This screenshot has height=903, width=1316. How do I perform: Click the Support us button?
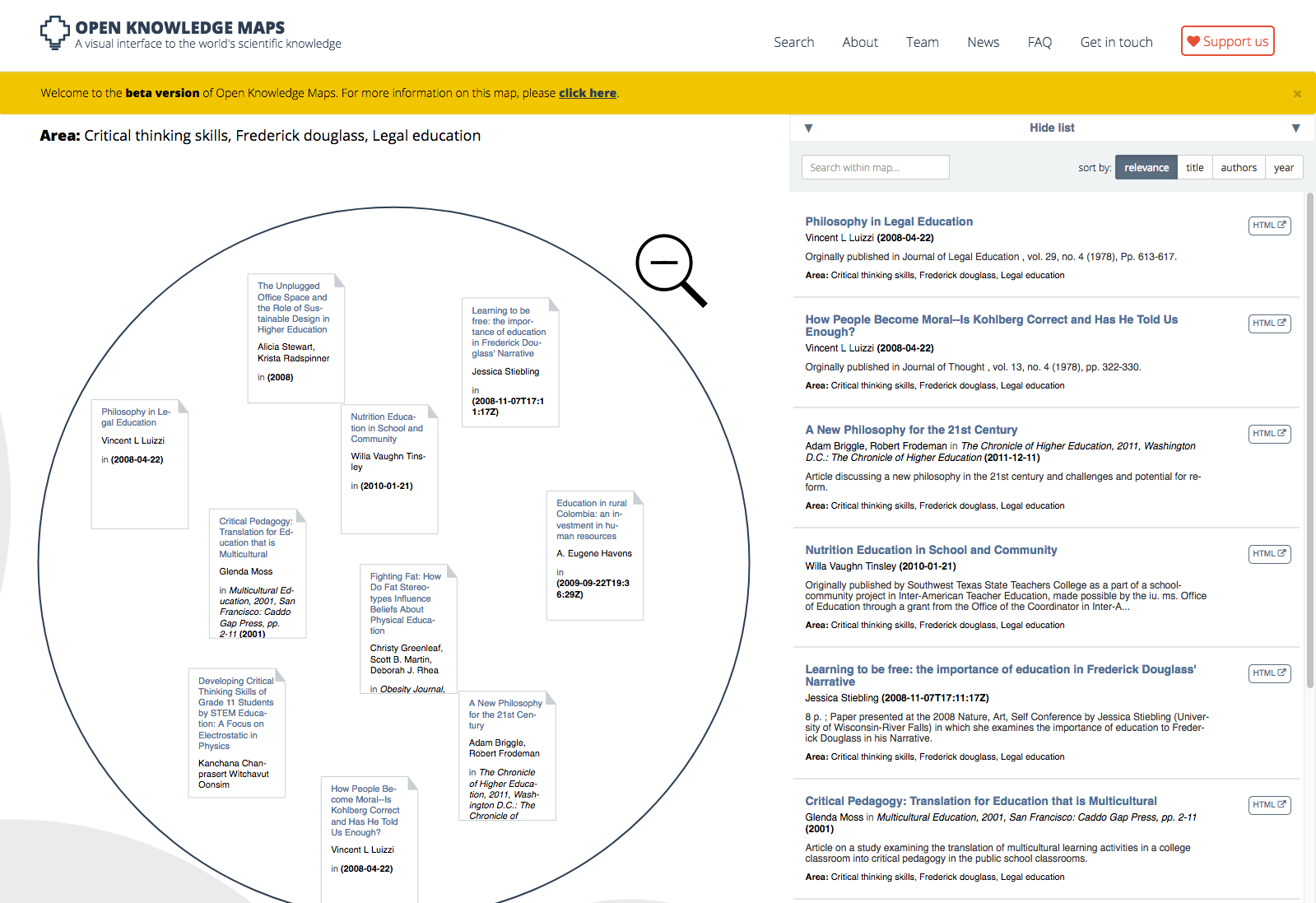(x=1227, y=41)
